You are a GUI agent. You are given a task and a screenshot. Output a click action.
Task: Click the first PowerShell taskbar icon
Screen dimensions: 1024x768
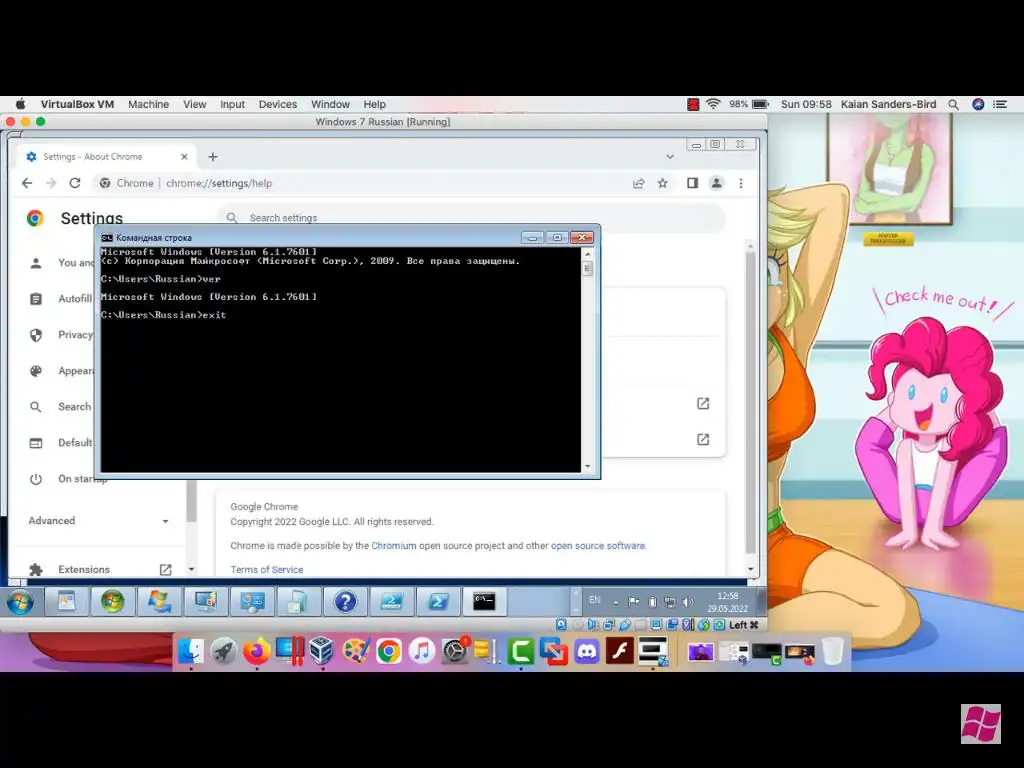391,601
